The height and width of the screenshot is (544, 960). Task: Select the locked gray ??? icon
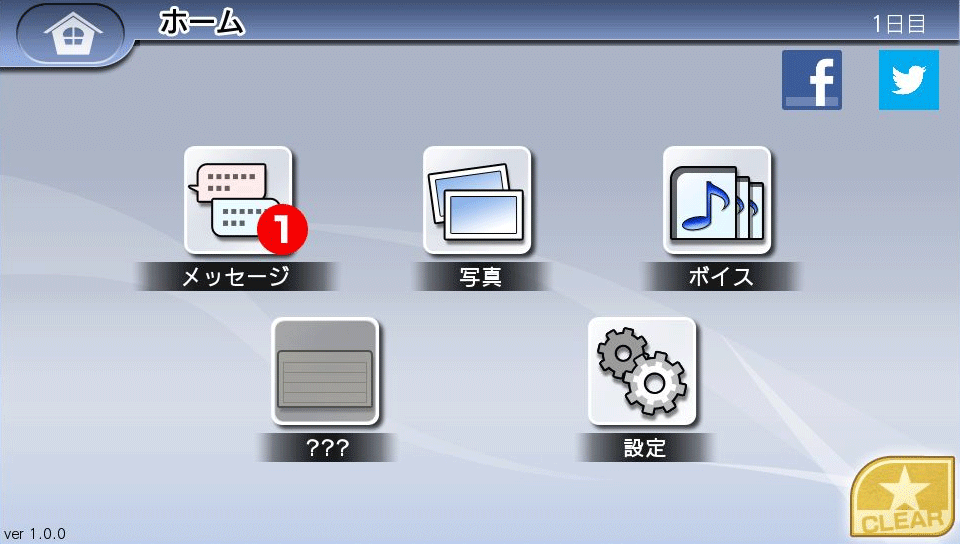pyautogui.click(x=325, y=371)
